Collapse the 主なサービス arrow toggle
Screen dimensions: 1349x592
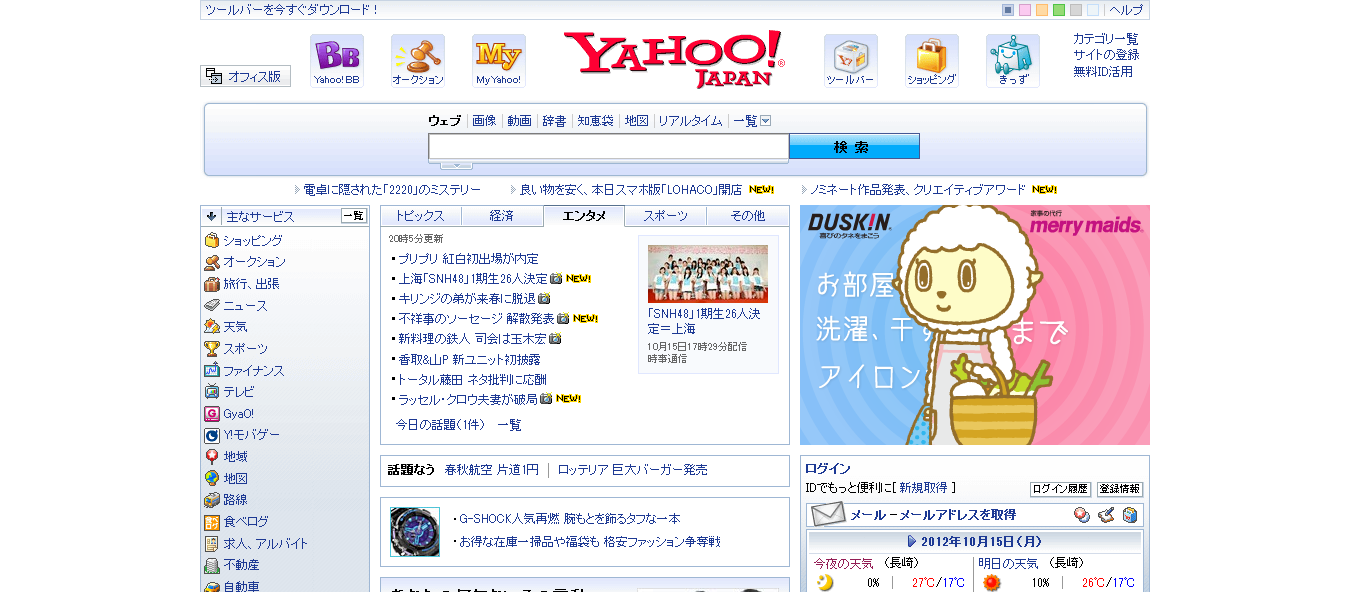pos(212,216)
